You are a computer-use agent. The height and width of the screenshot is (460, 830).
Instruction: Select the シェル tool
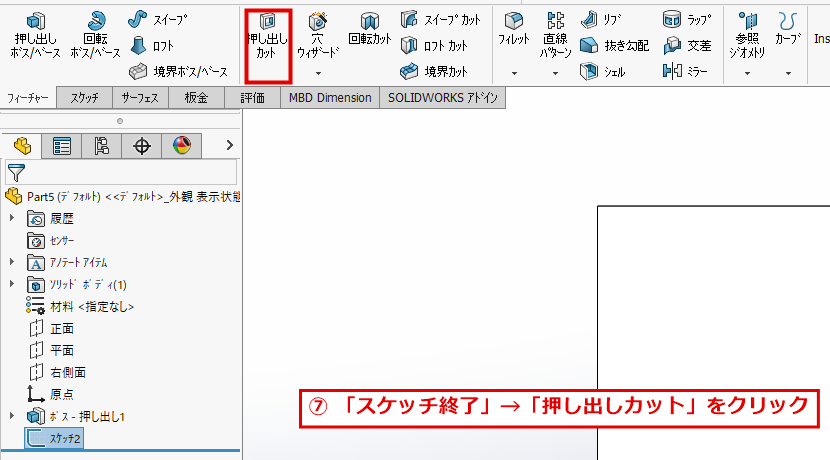tap(603, 71)
